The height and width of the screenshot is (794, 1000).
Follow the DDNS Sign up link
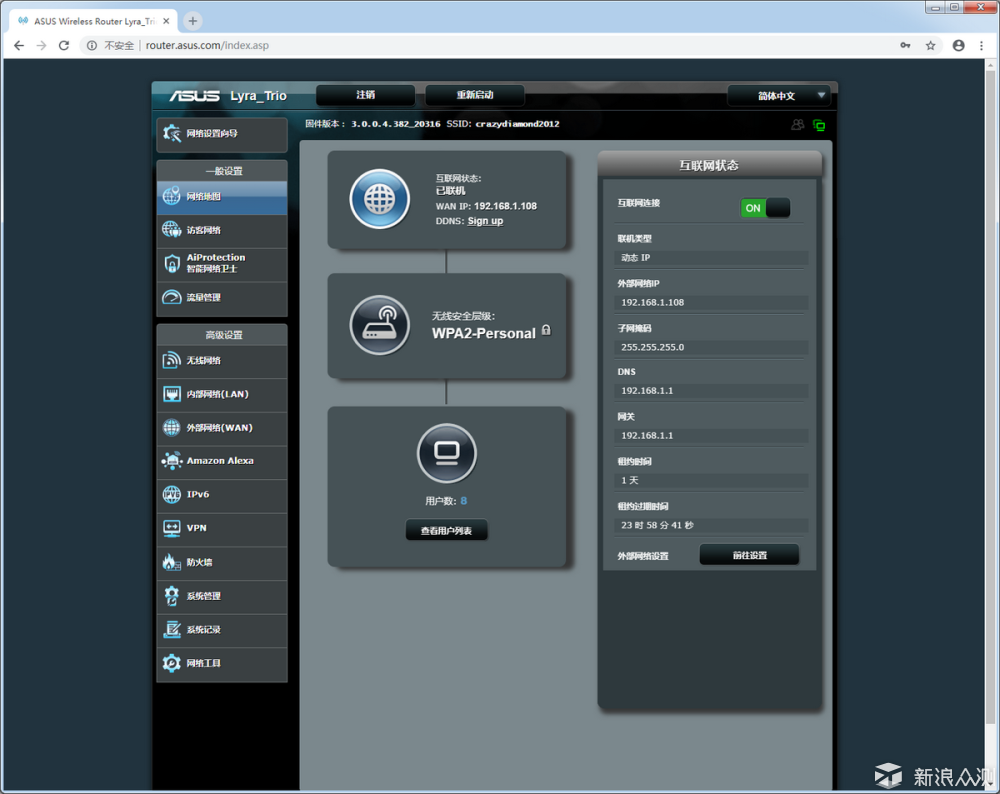485,221
